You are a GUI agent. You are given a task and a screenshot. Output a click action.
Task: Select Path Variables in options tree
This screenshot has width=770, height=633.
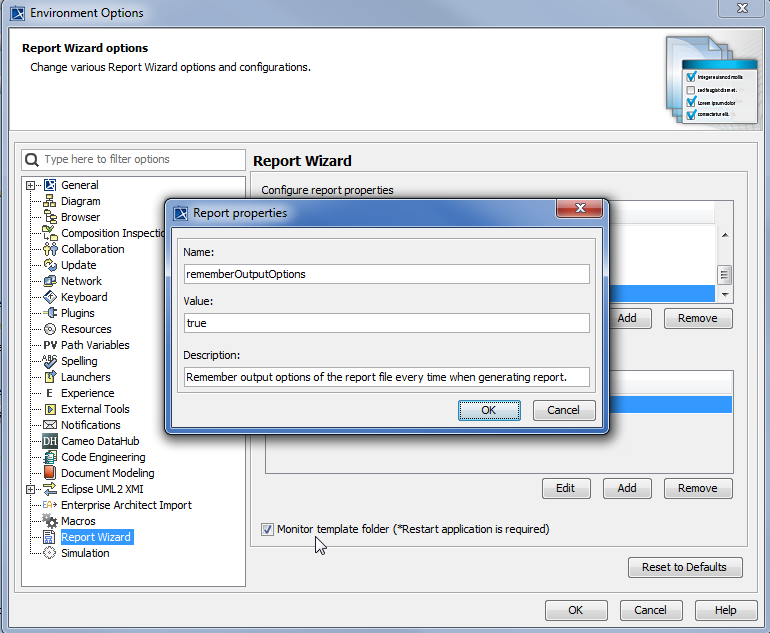(x=95, y=345)
